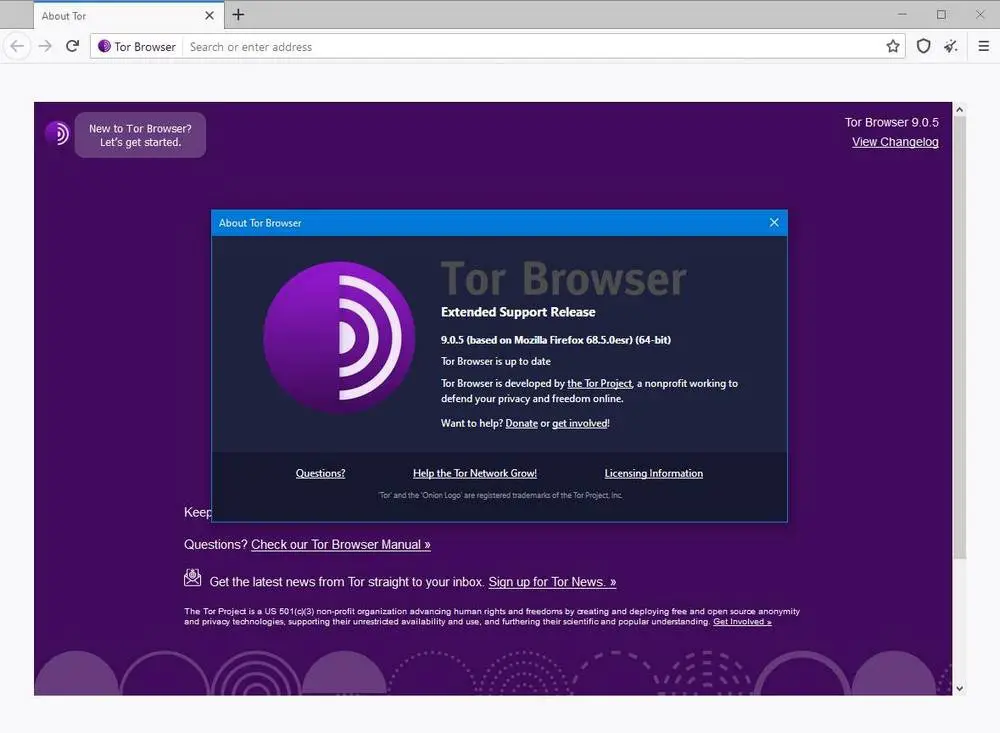The height and width of the screenshot is (733, 1000).
Task: Click the Tor Browser is up to date text
Action: pyautogui.click(x=496, y=361)
